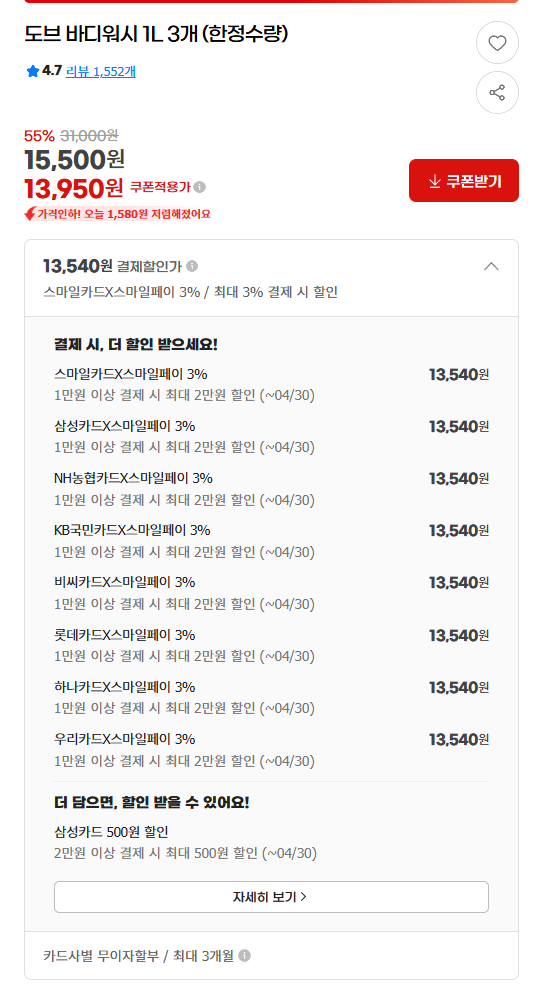Screen dimensions: 539x997
Task: Click the 쿠폰받기 button
Action: (464, 181)
